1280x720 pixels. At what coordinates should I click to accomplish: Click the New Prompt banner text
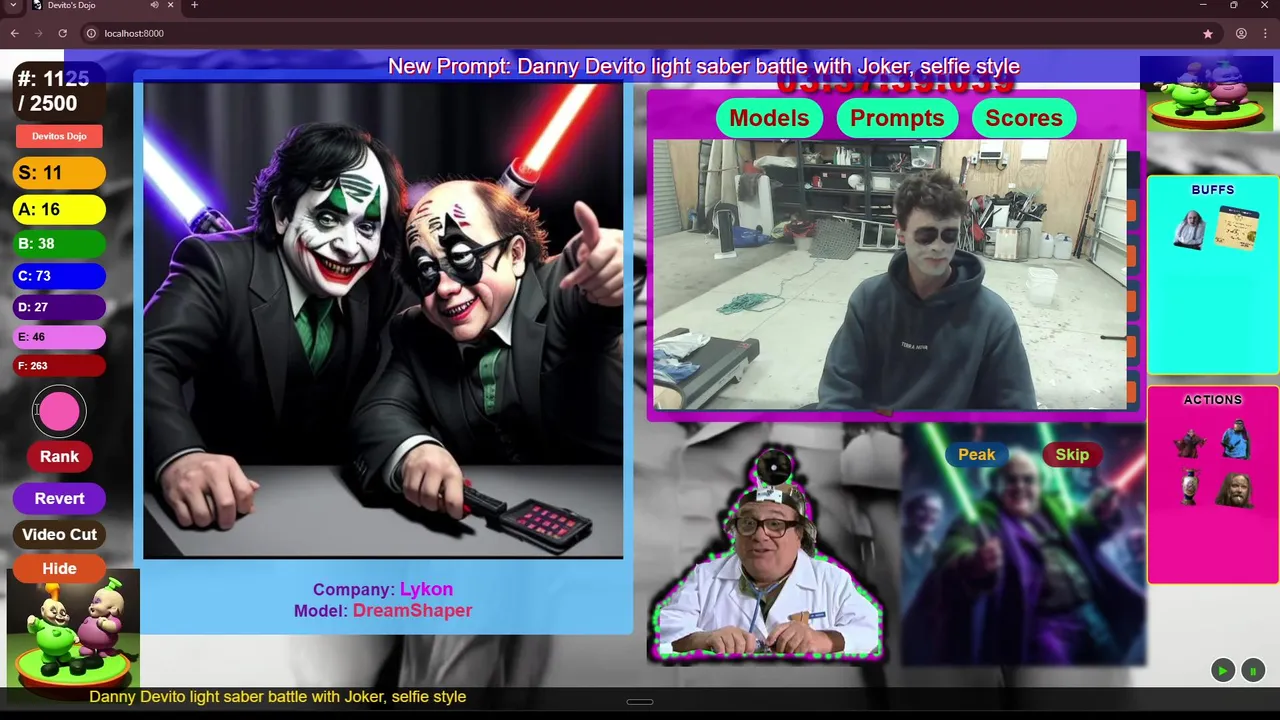tap(703, 67)
